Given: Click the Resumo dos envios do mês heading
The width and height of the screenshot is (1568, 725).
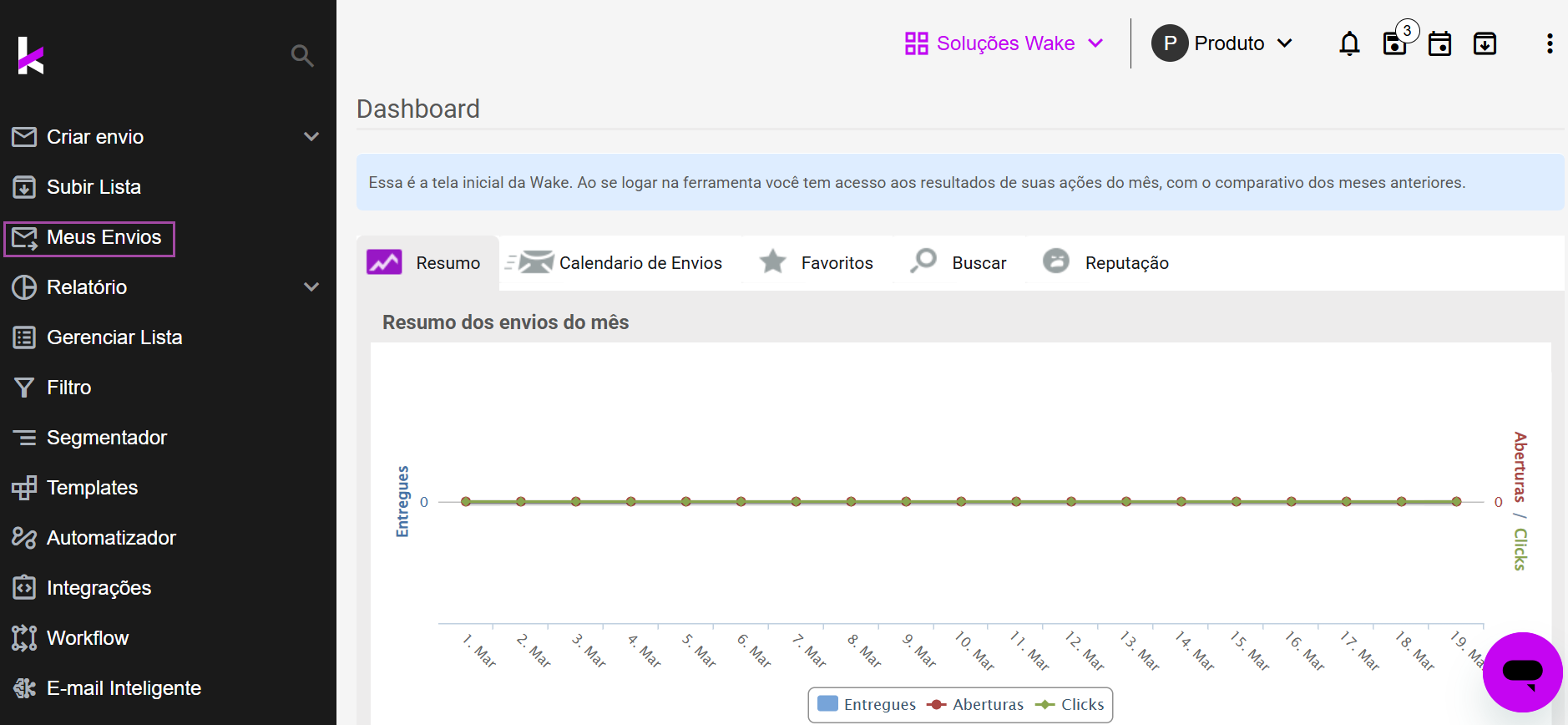Looking at the screenshot, I should (506, 322).
